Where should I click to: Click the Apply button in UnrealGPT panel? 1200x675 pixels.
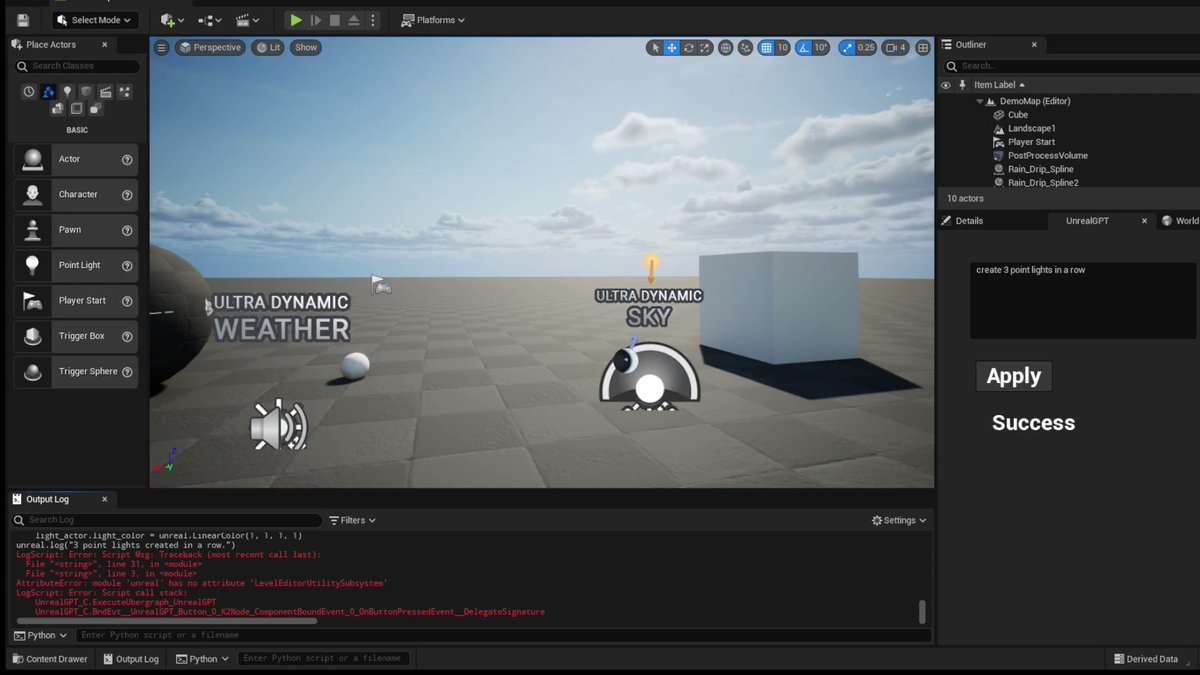click(1013, 376)
